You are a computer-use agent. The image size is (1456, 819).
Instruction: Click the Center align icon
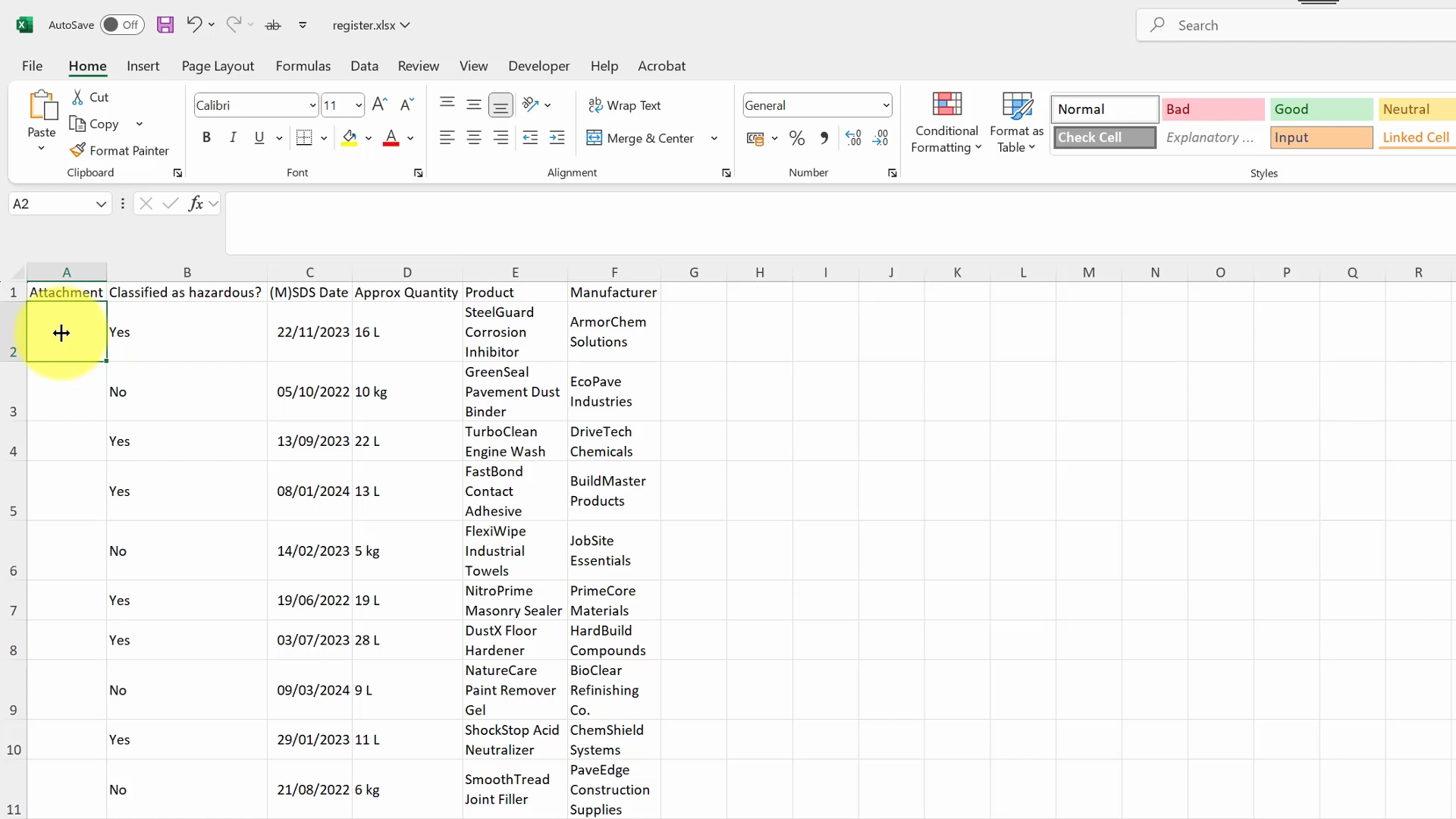pos(474,138)
